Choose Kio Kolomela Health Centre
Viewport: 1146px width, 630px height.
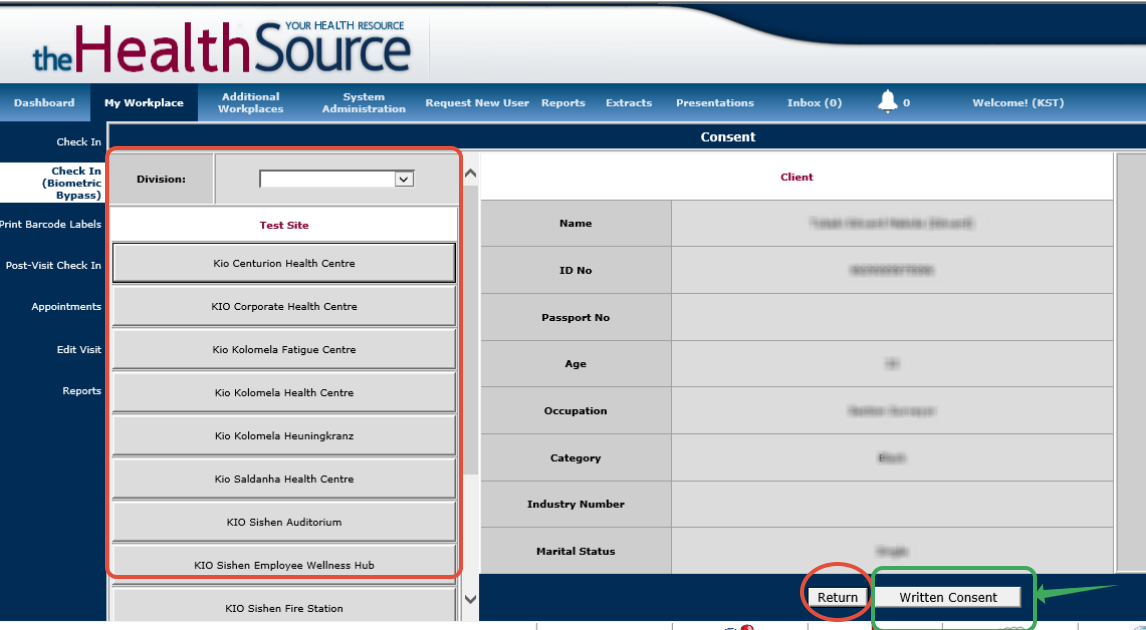tap(284, 392)
